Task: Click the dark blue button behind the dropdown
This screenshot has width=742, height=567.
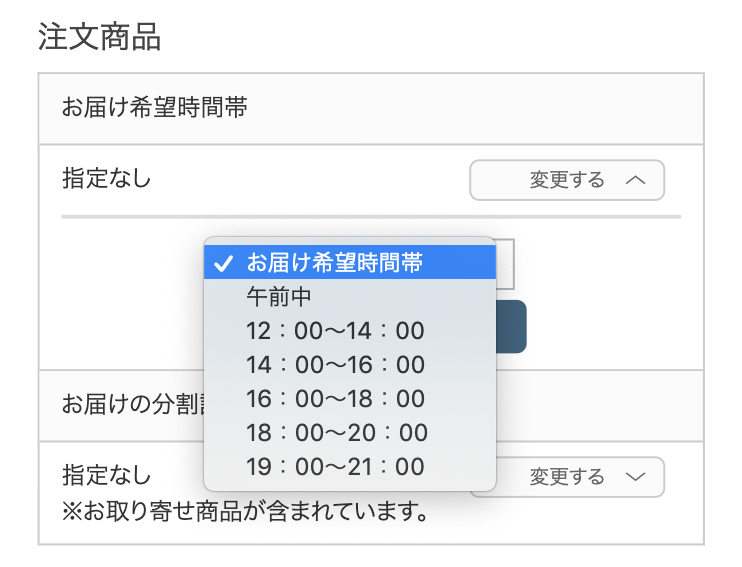Action: point(511,327)
